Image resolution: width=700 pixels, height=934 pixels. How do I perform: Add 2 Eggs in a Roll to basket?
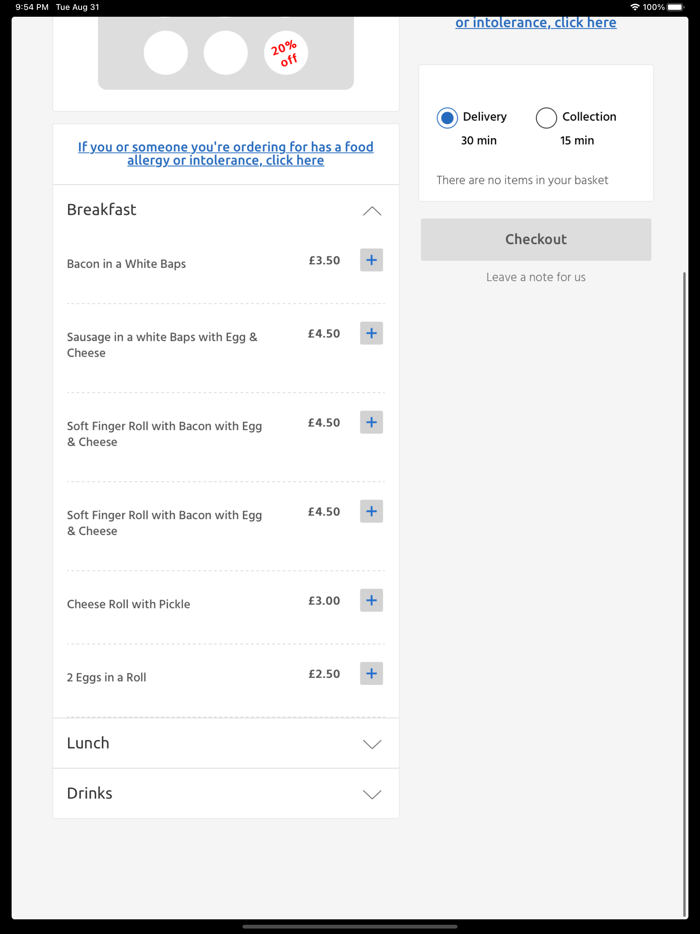(x=371, y=673)
